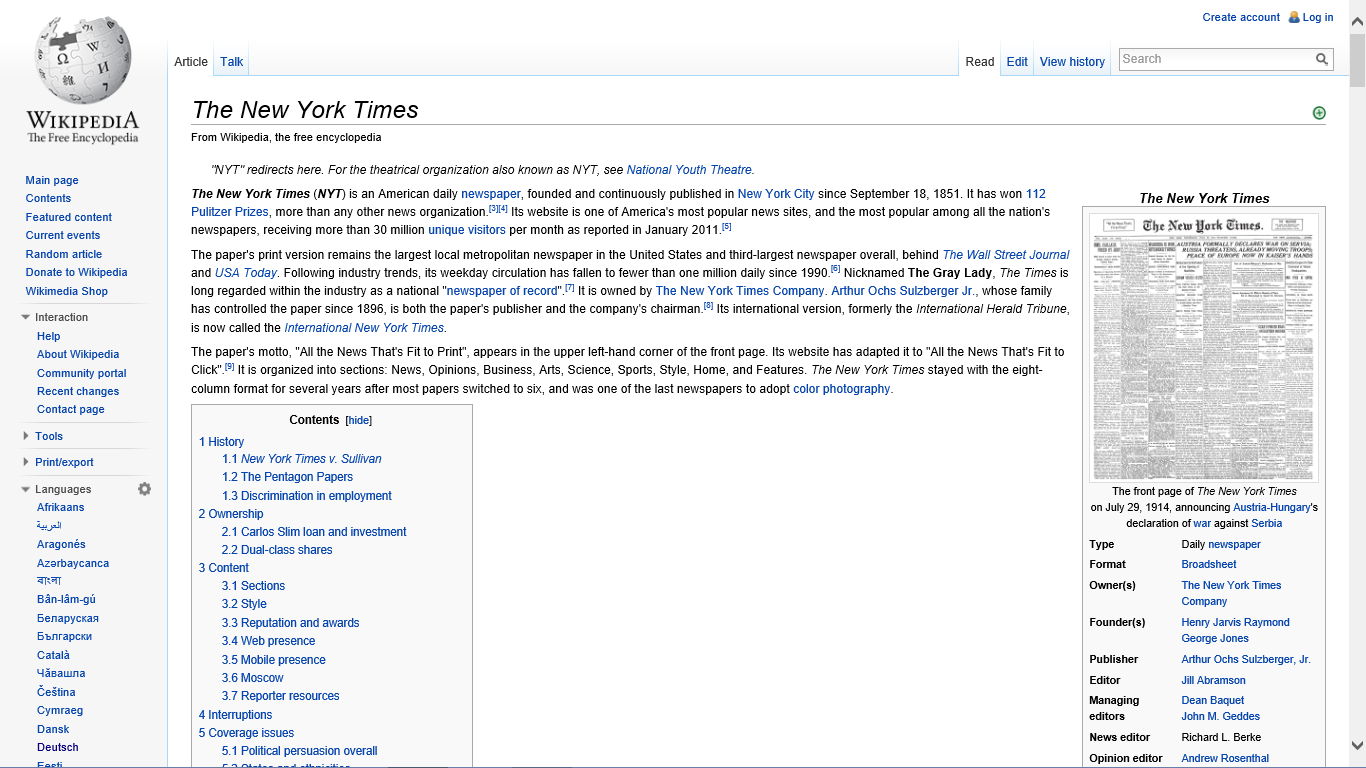Open Wikimedia Shop link
Screen dimensions: 1366x768
(x=67, y=291)
